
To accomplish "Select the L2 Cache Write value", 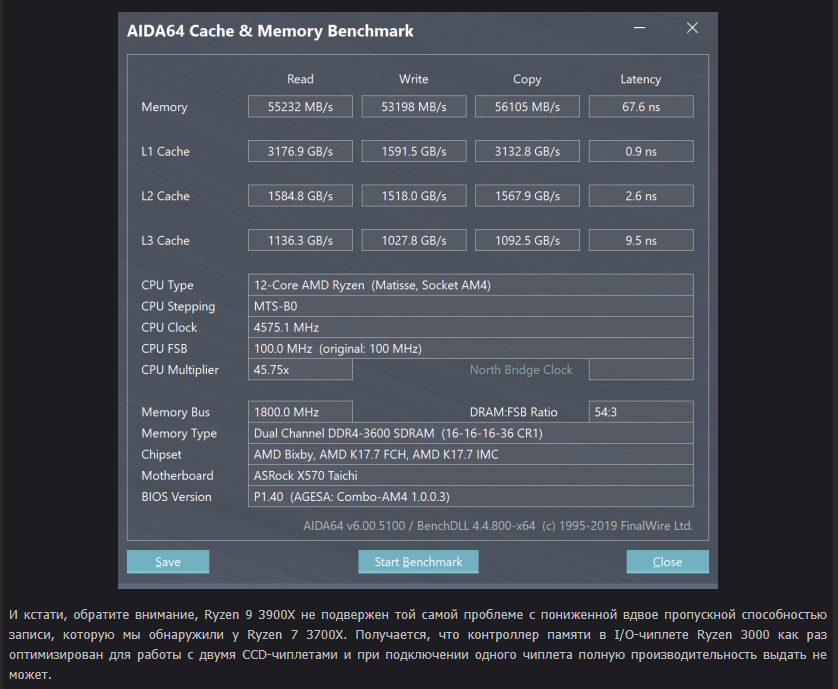I will coord(413,196).
